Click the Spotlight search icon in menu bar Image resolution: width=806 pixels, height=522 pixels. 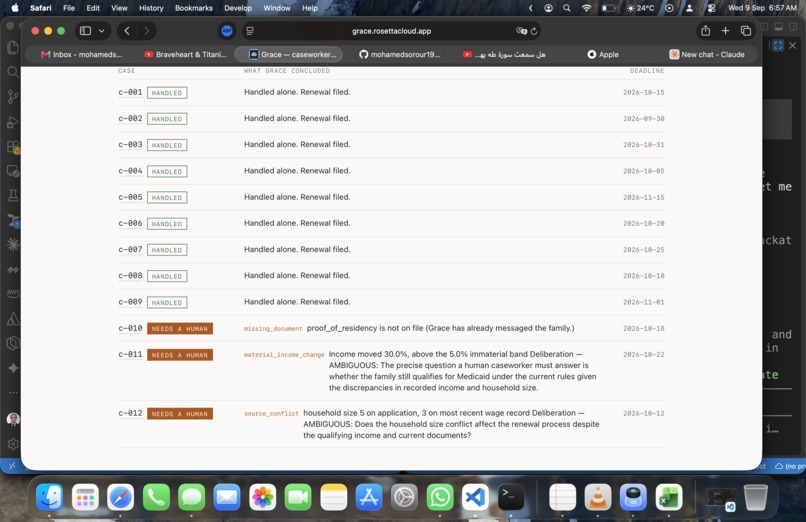[566, 8]
